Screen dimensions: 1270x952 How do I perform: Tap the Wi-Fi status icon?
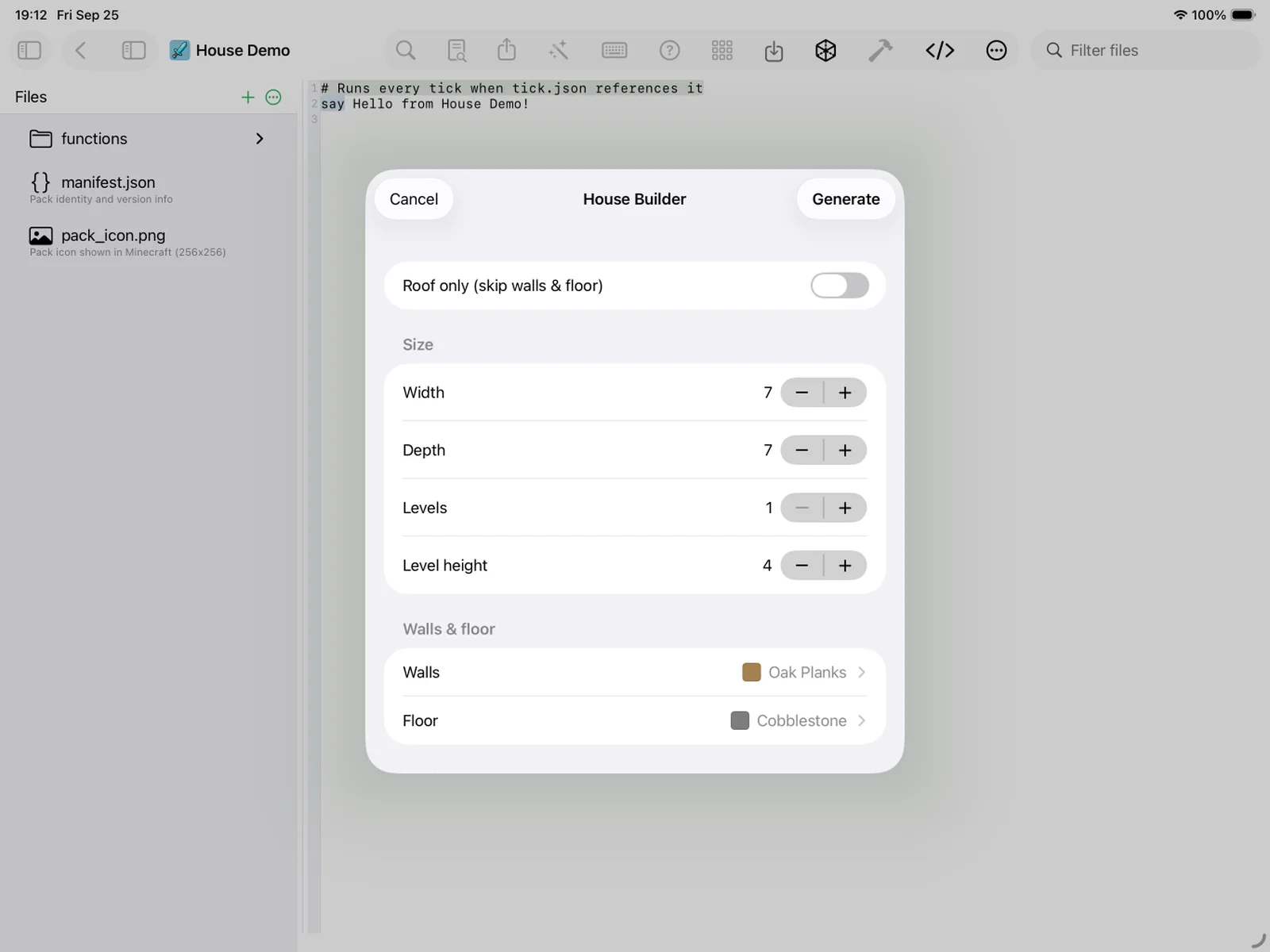pos(1180,15)
